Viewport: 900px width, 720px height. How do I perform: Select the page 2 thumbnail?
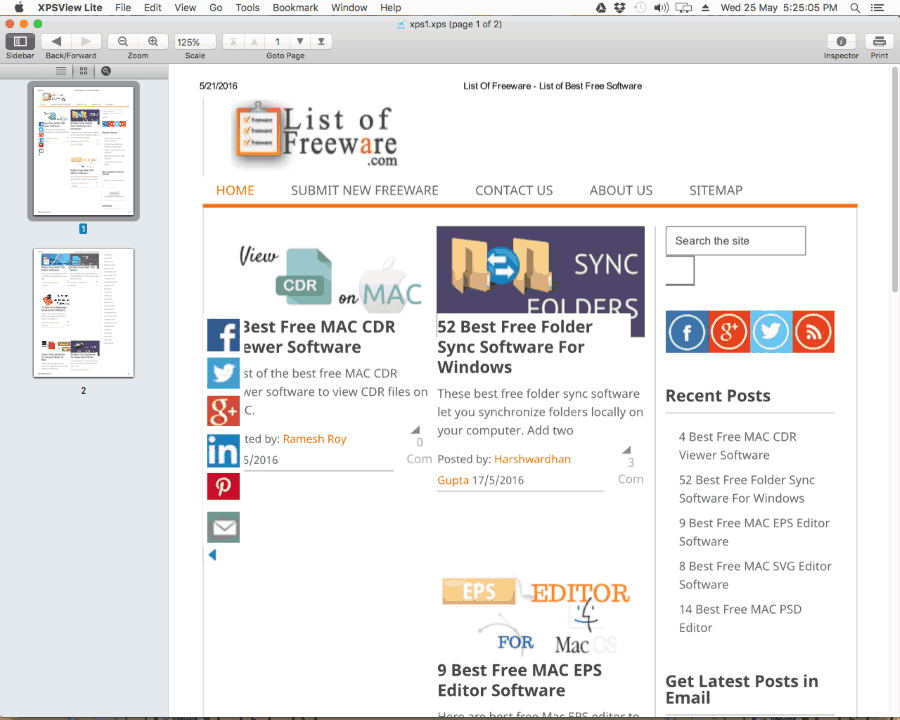(83, 313)
